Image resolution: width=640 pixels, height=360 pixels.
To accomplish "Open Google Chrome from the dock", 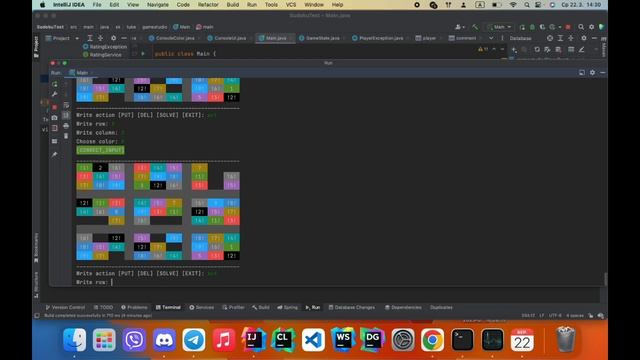I will (x=432, y=340).
